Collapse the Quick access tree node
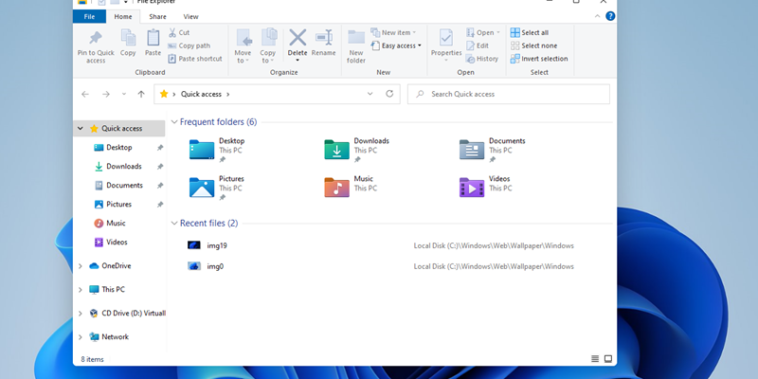Image resolution: width=758 pixels, height=379 pixels. pyautogui.click(x=80, y=129)
